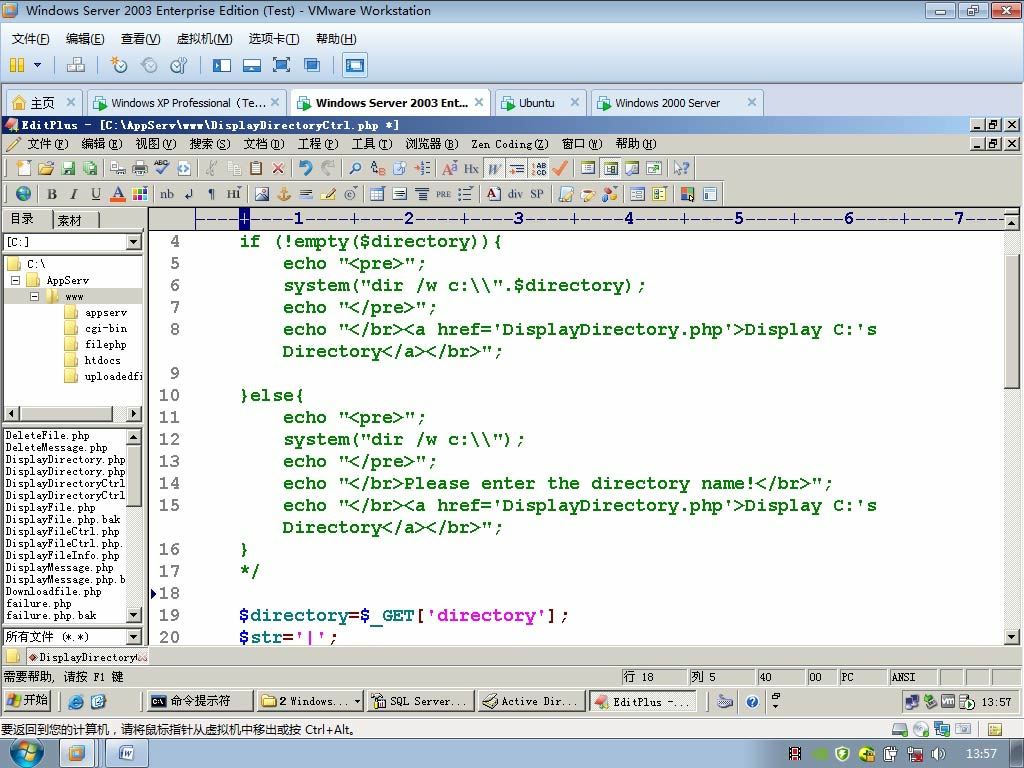
Task: Collapse the AppServ folder tree node
Action: click(x=16, y=281)
